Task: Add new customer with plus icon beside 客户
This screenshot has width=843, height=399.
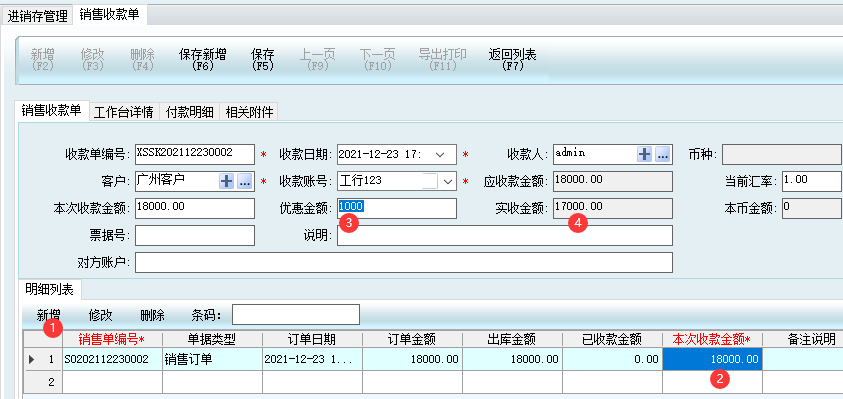Action: (x=226, y=181)
